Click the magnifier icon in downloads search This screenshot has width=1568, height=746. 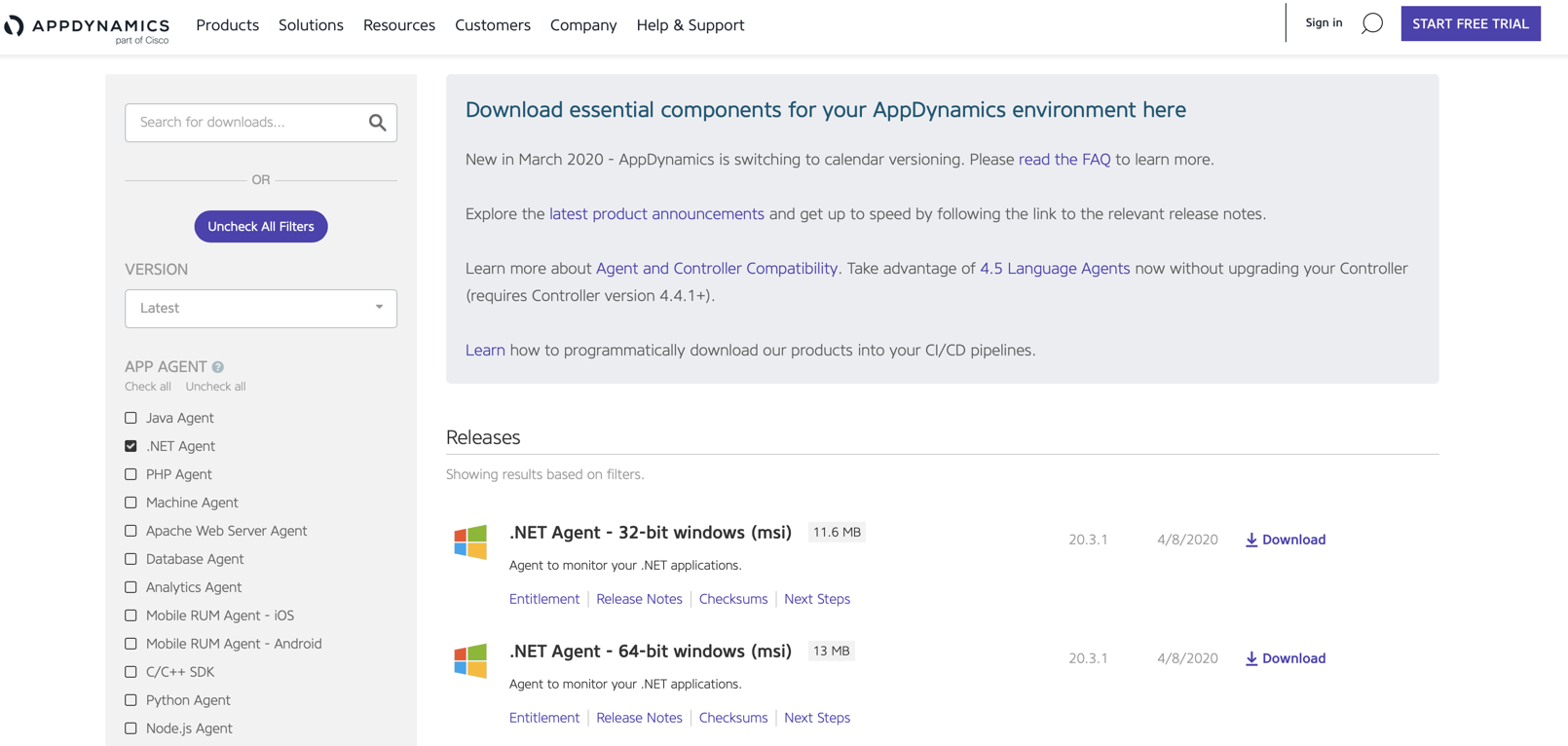(x=377, y=123)
